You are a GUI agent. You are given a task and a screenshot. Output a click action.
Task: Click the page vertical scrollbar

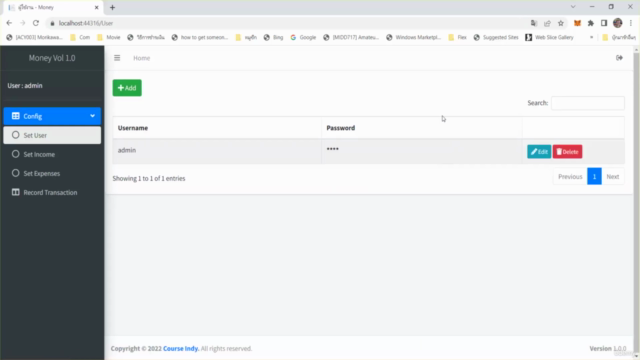[636, 202]
